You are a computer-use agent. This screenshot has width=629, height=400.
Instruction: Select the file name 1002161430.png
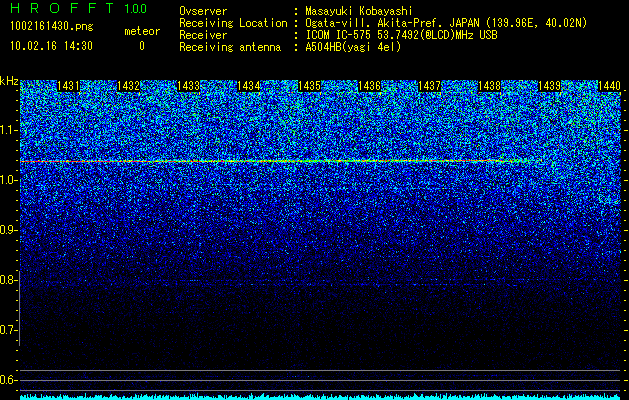coord(52,27)
